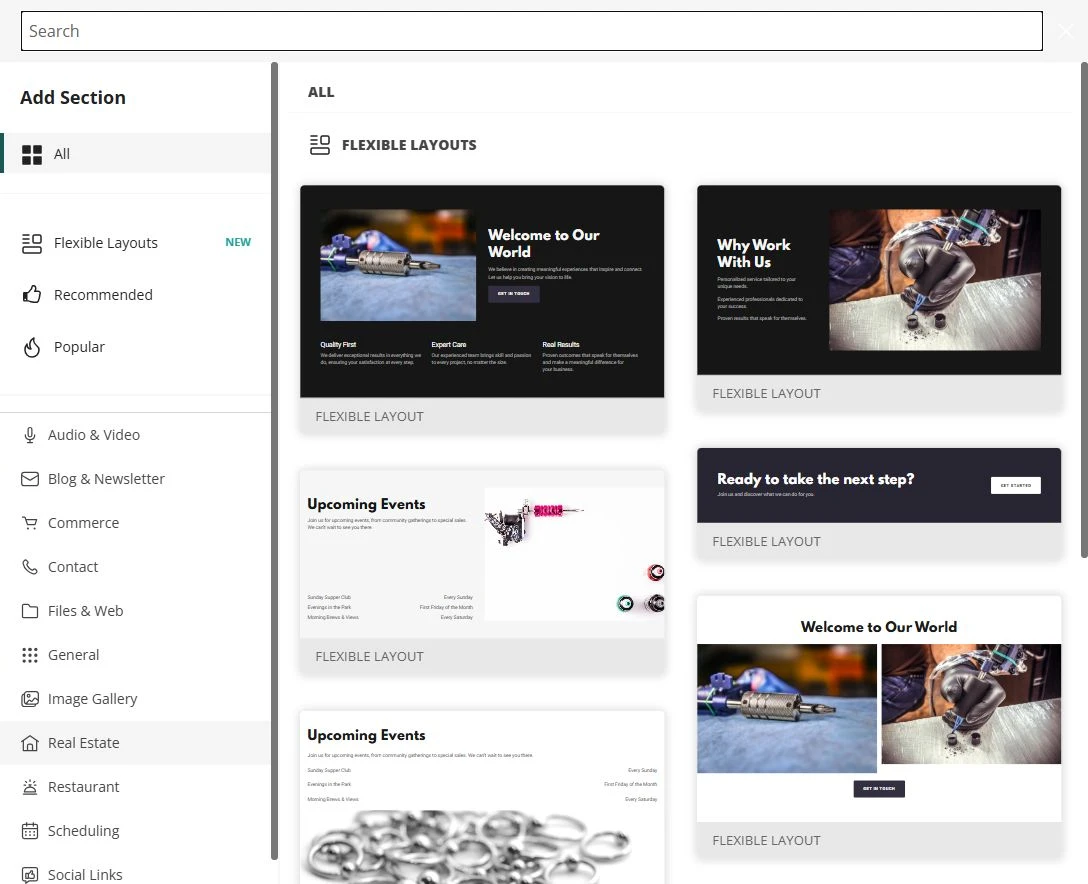Open the Scheduling category
This screenshot has width=1088, height=884.
click(x=136, y=831)
